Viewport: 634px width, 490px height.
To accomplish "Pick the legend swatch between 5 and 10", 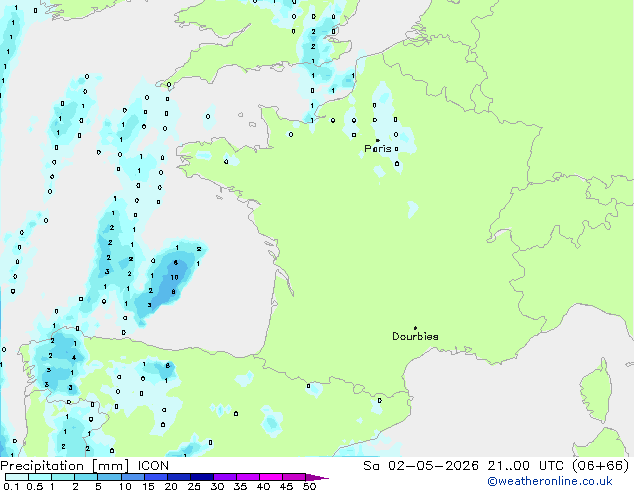I will 109,477.
